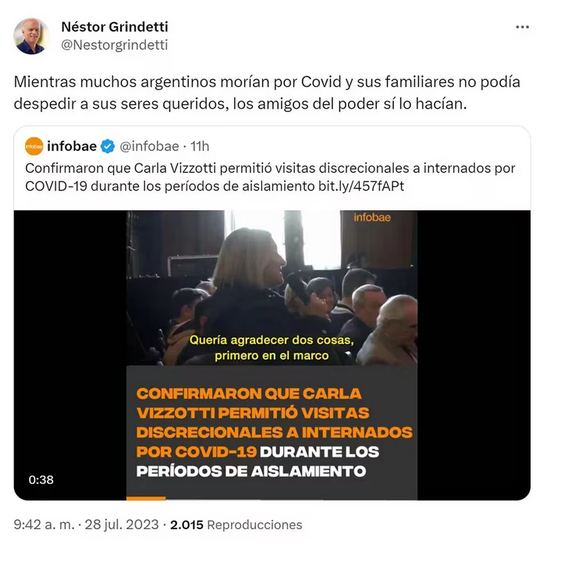Click the 28 jul. 2023 date
564x569 pixels.
(x=122, y=525)
